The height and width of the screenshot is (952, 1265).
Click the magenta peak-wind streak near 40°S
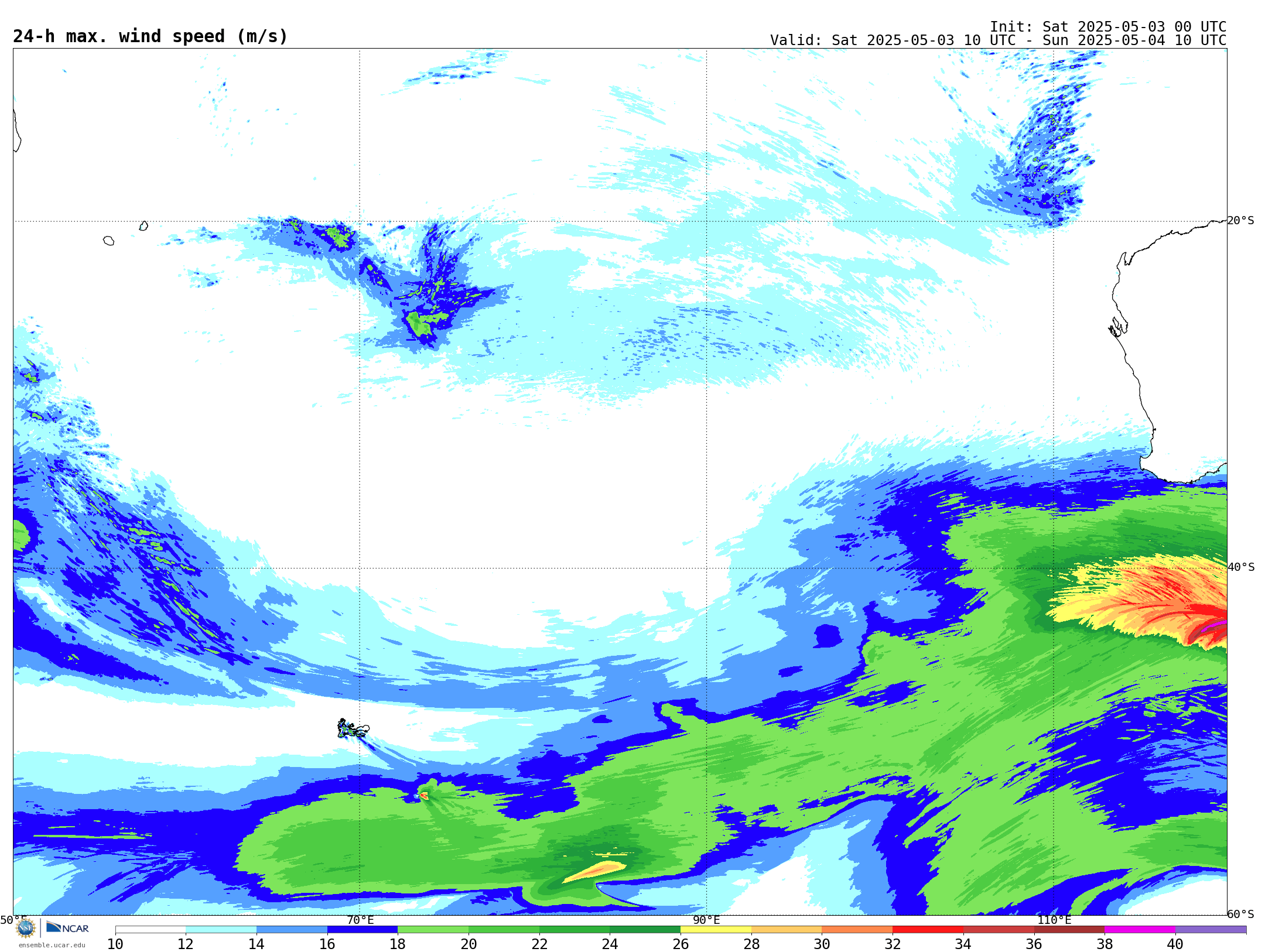click(x=1213, y=626)
